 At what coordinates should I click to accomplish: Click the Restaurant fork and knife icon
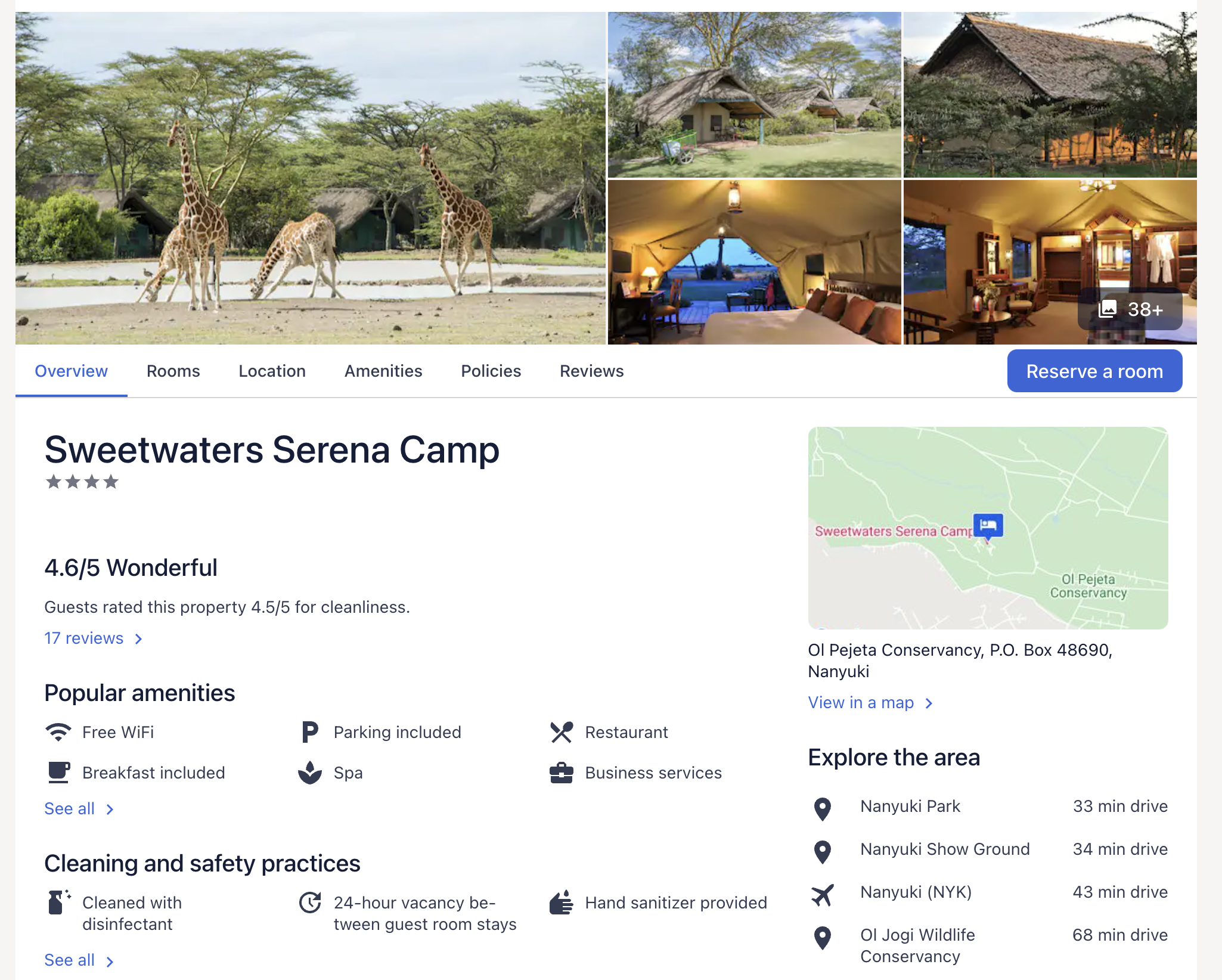pyautogui.click(x=562, y=732)
